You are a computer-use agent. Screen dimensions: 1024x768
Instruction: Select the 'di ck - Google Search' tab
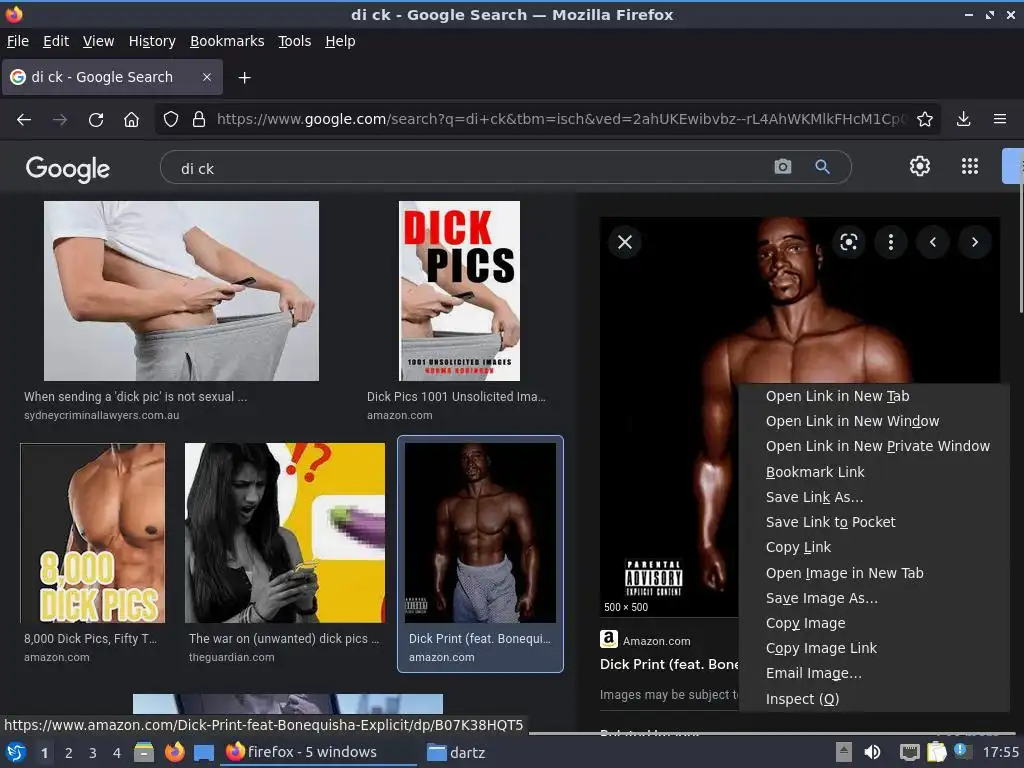point(112,77)
